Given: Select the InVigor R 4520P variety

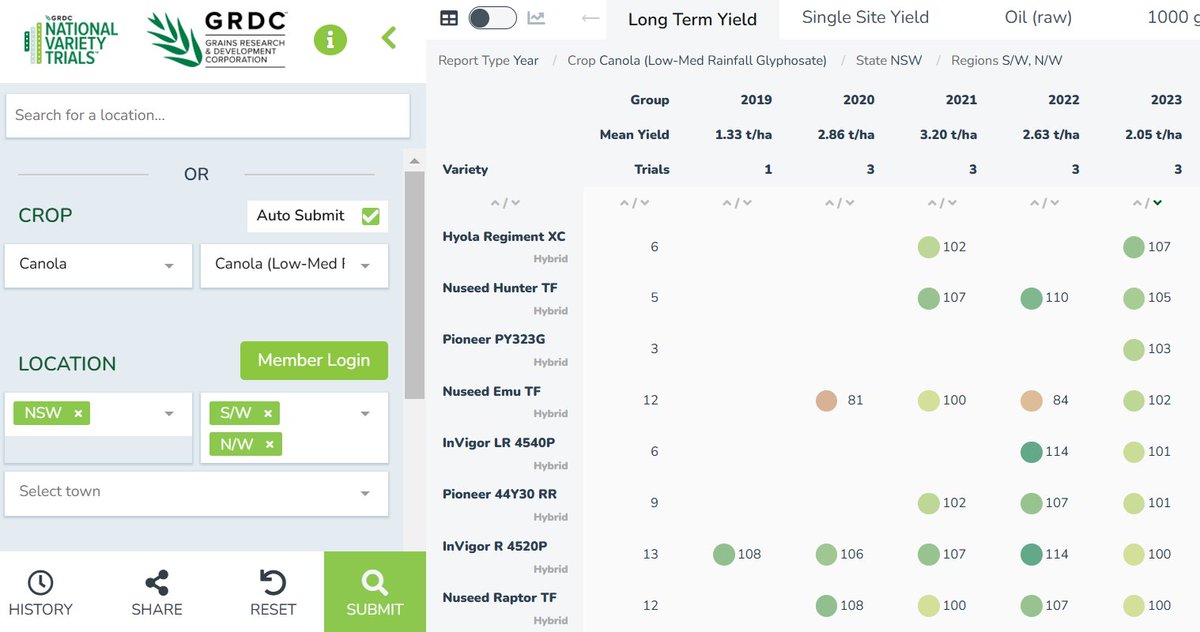Looking at the screenshot, I should [495, 546].
